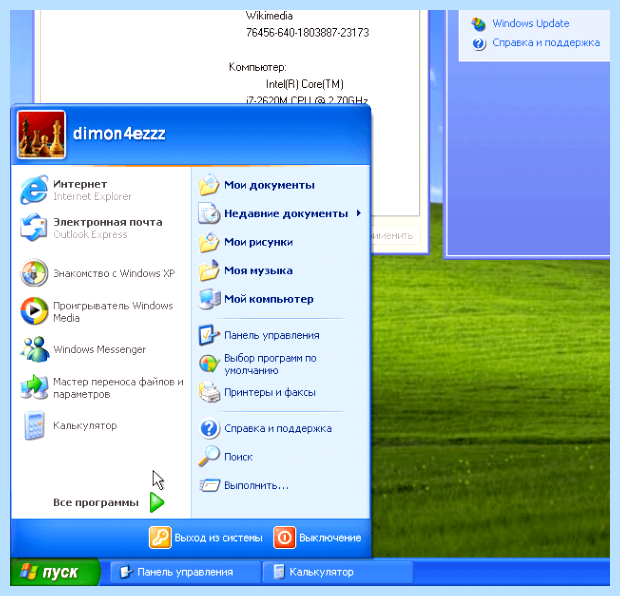Screen dimensions: 620x596
Task: Click the Выполнить run icon
Action: tap(209, 485)
